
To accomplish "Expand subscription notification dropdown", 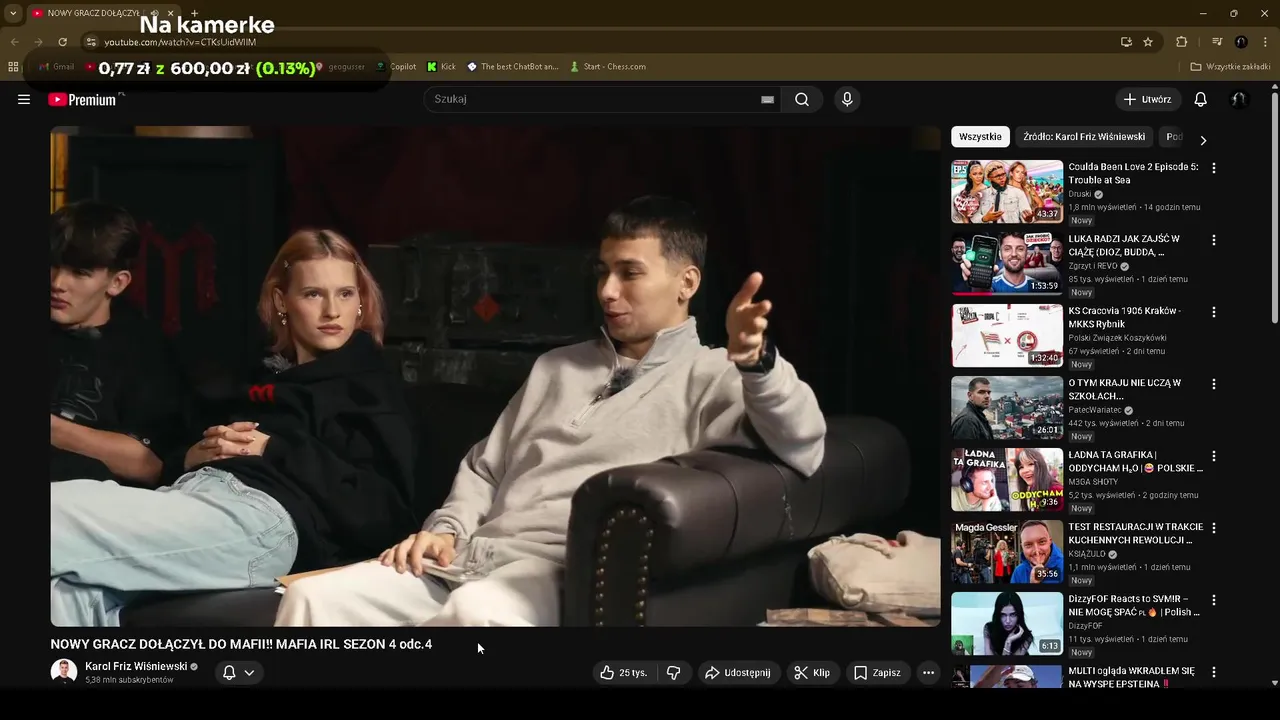I will pyautogui.click(x=249, y=673).
